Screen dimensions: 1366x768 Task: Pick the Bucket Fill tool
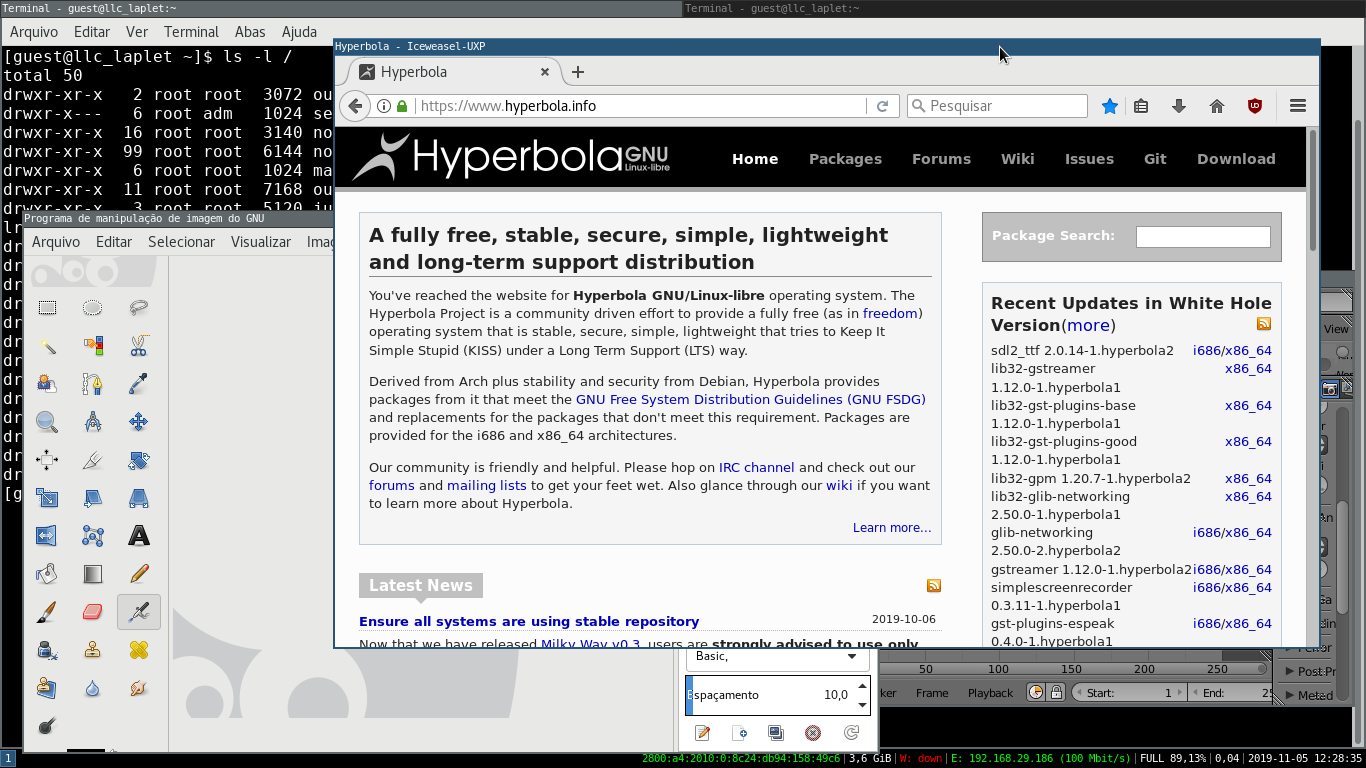[47, 574]
